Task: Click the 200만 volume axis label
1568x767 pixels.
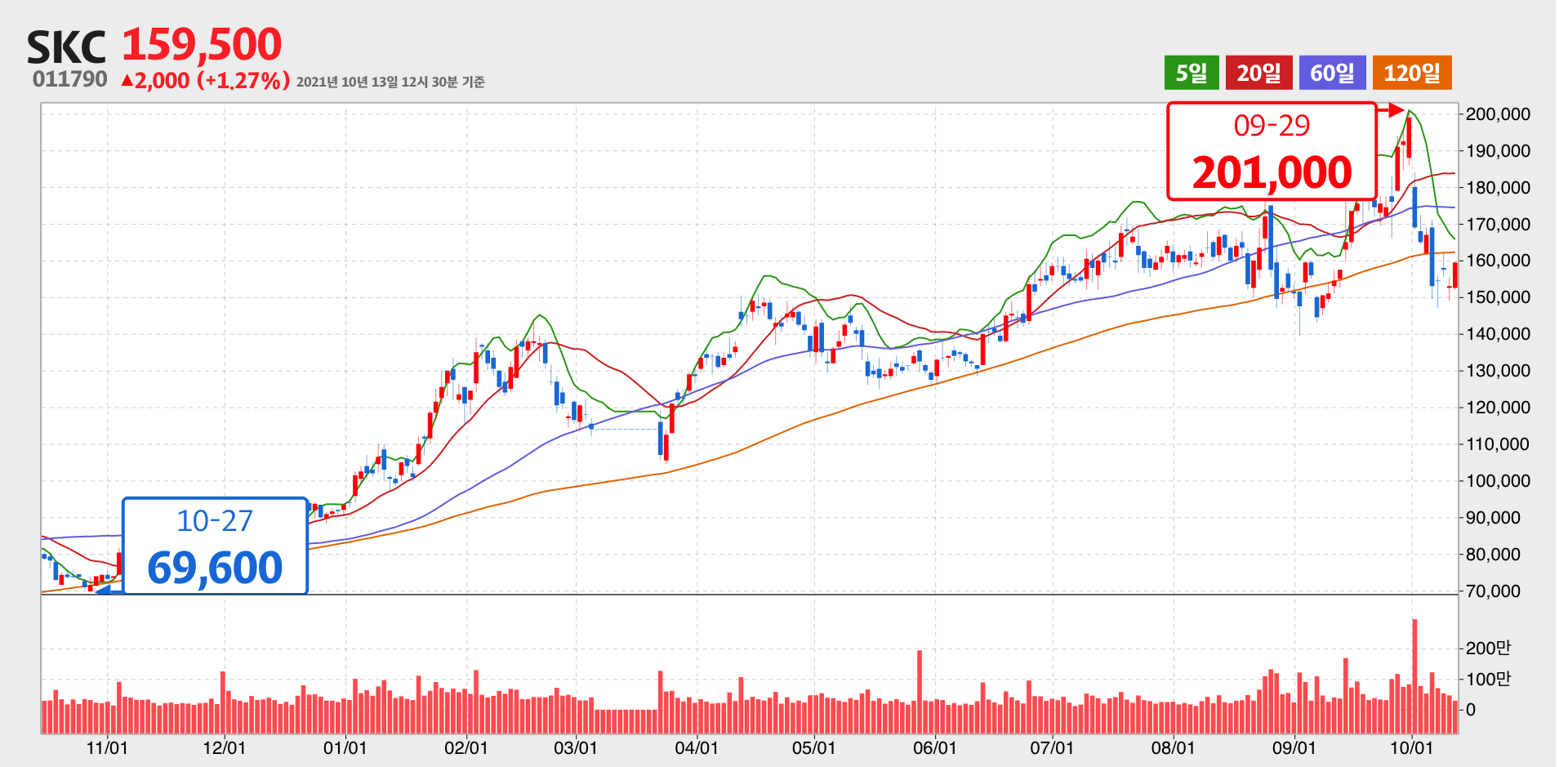Action: 1488,648
